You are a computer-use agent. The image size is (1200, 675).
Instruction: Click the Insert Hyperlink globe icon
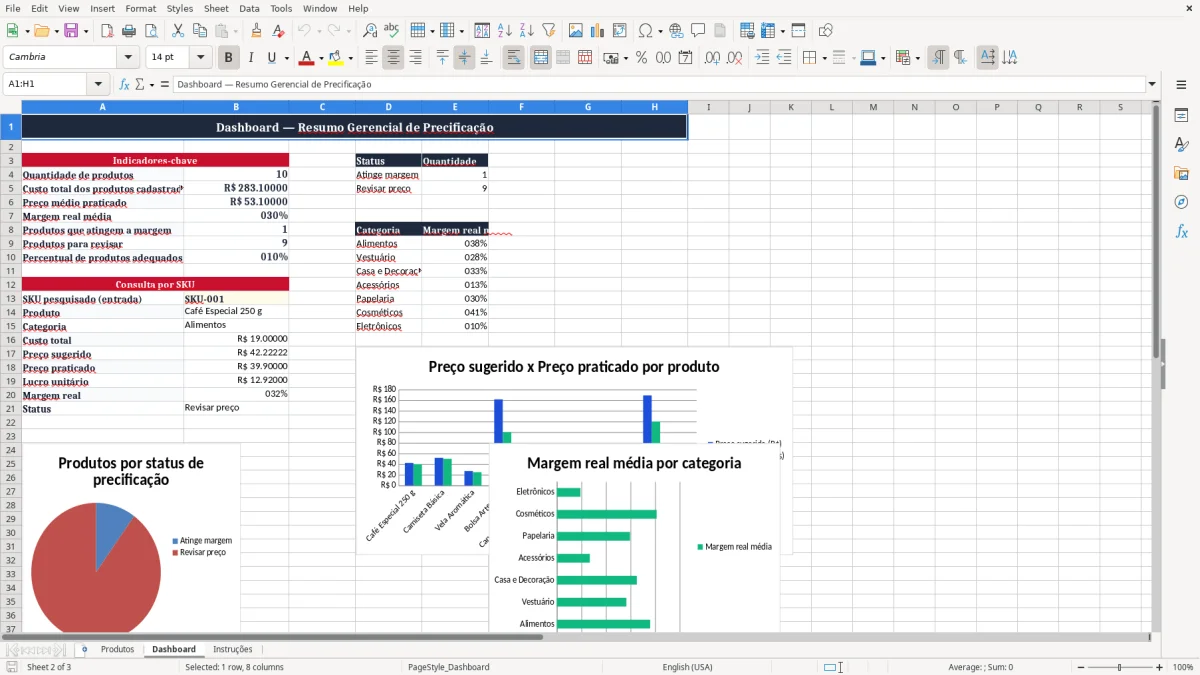pyautogui.click(x=676, y=31)
